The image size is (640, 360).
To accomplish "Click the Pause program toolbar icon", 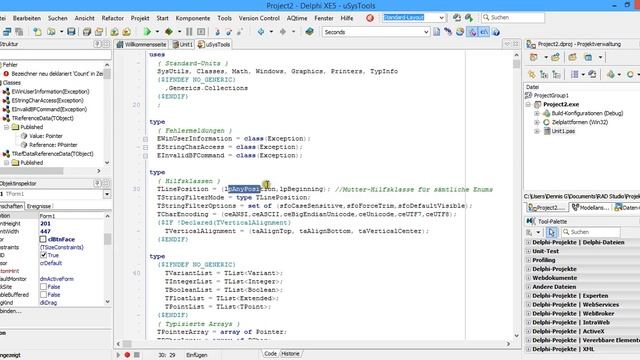I will [x=189, y=31].
